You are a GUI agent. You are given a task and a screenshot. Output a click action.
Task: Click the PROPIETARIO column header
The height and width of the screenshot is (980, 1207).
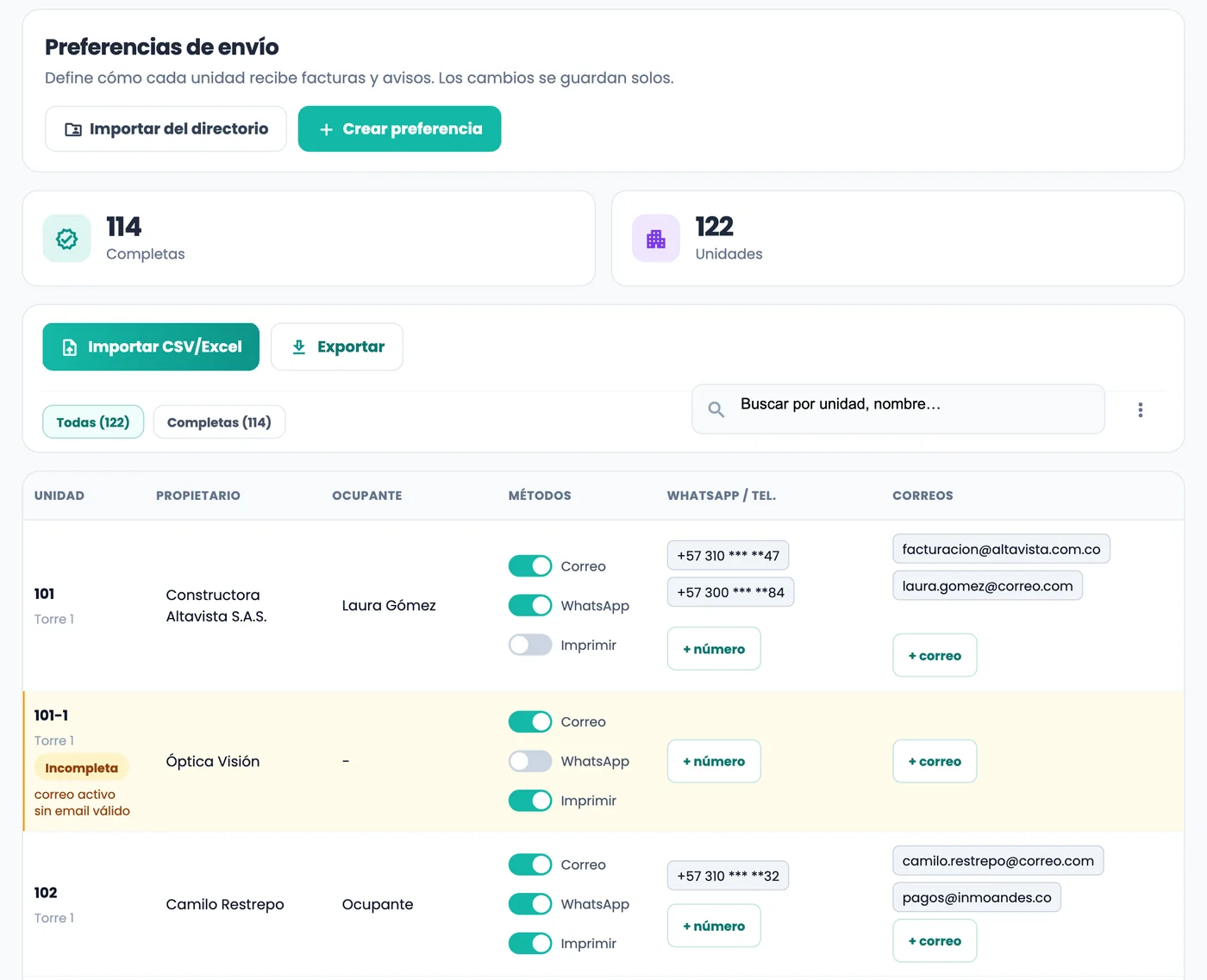coord(198,496)
